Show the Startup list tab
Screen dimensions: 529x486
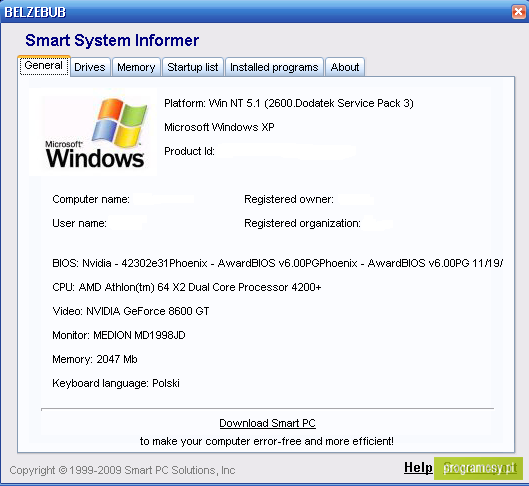[x=193, y=67]
